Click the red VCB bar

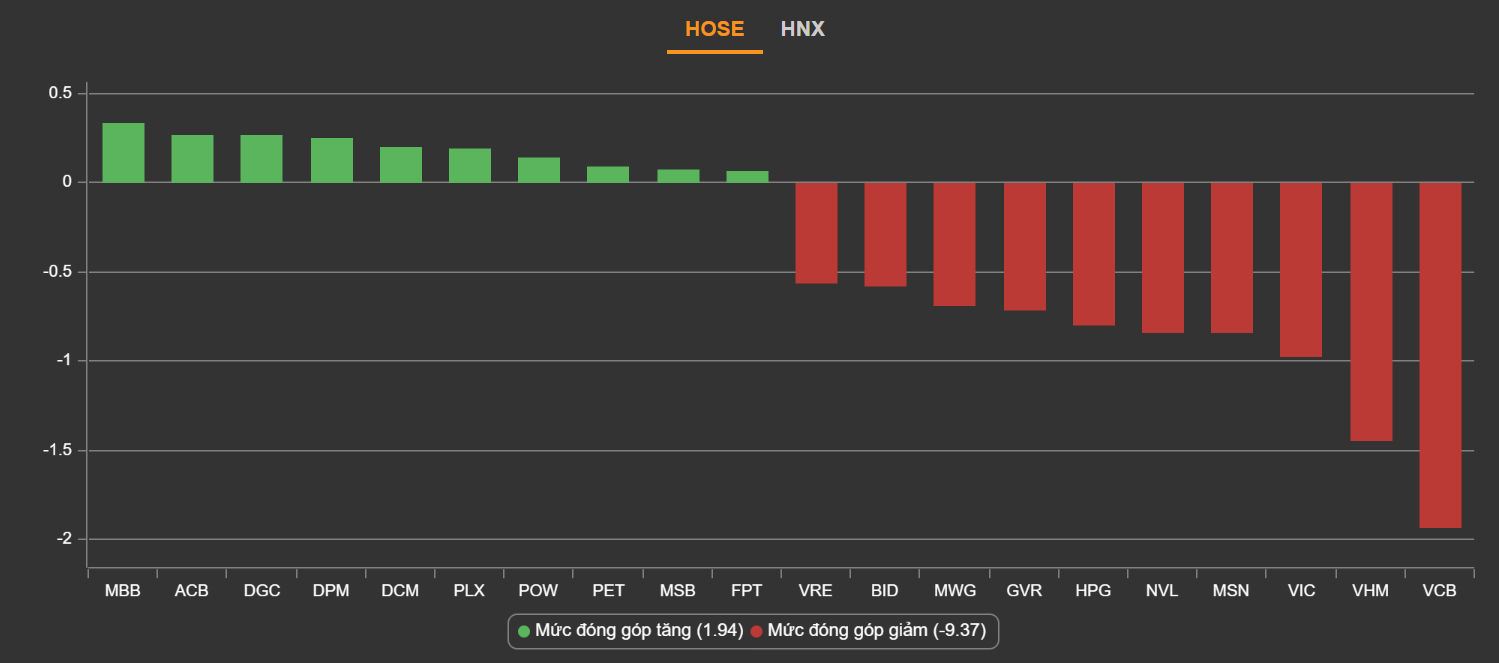pos(1440,355)
